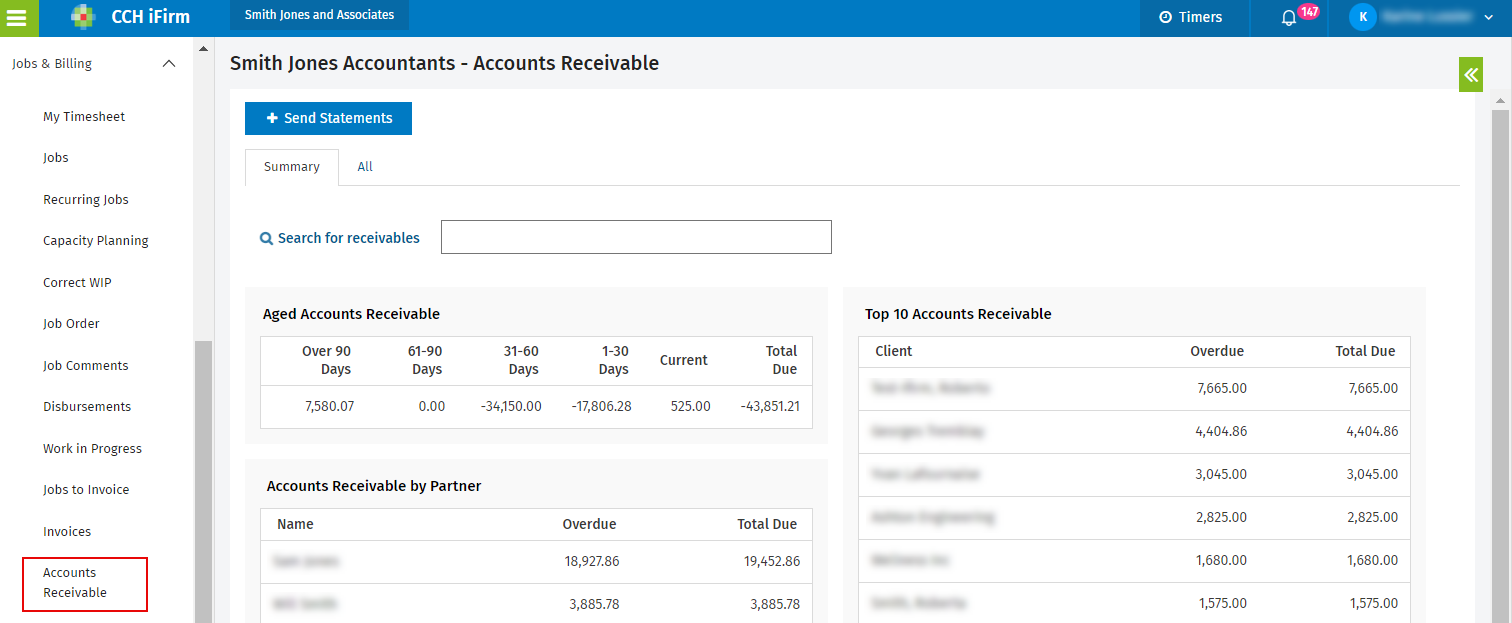
Task: Open Capacity Planning
Action: pyautogui.click(x=96, y=241)
